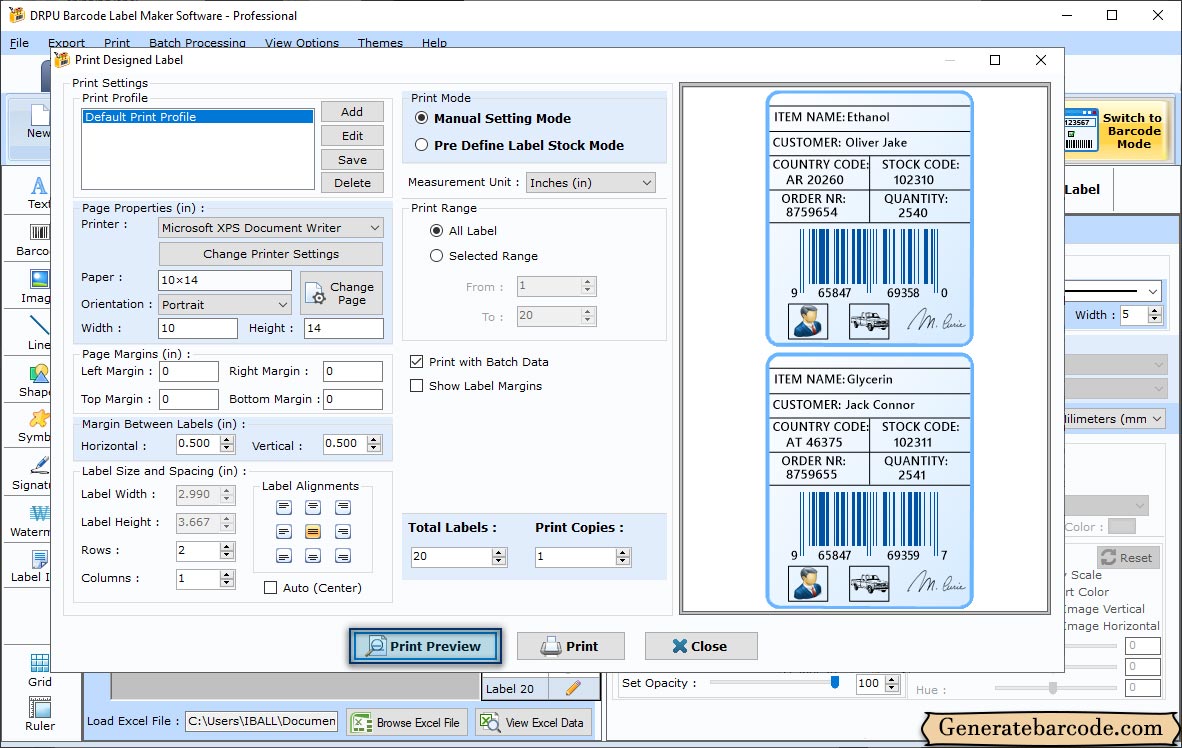Click Save print profile button
This screenshot has height=748, width=1182.
(352, 160)
